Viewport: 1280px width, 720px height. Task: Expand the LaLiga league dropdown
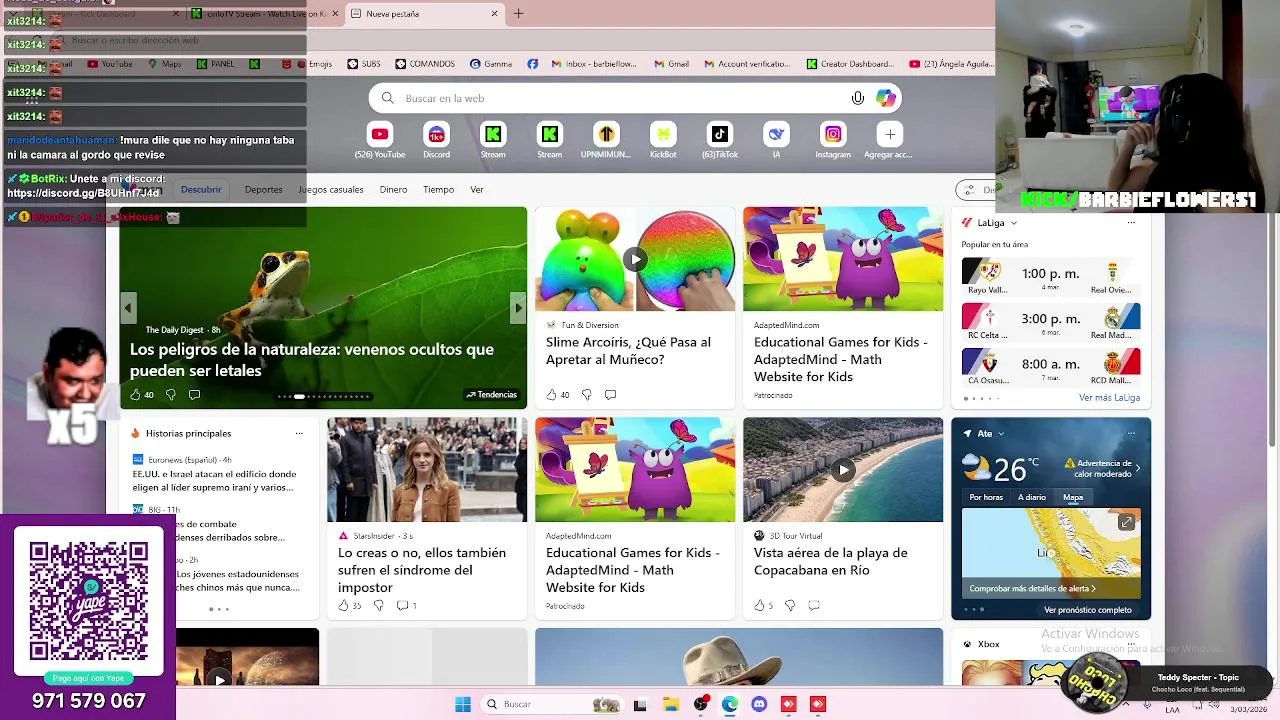click(1013, 223)
